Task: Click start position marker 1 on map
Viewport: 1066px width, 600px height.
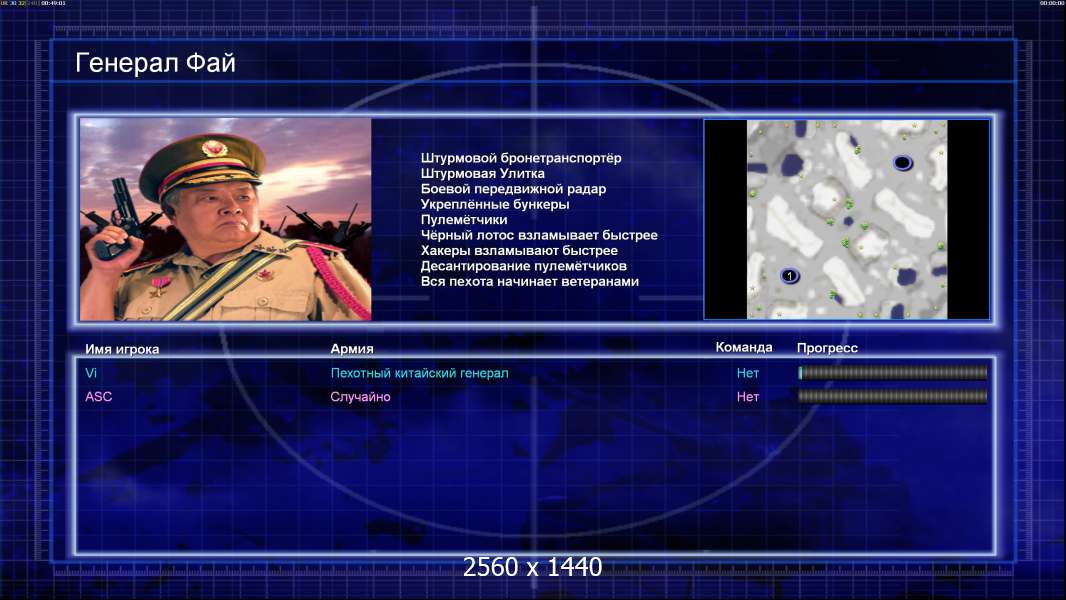Action: (x=789, y=276)
